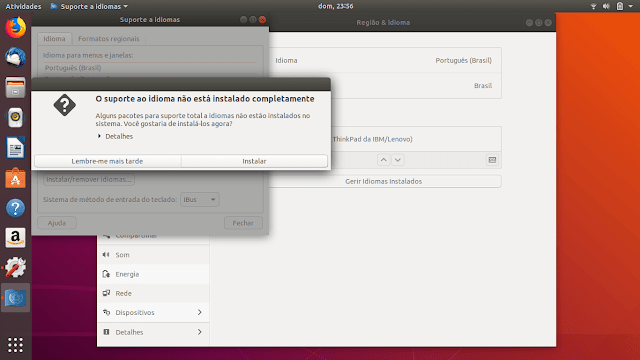640x360 pixels.
Task: Show keyboard layout preview icon
Action: (492, 160)
